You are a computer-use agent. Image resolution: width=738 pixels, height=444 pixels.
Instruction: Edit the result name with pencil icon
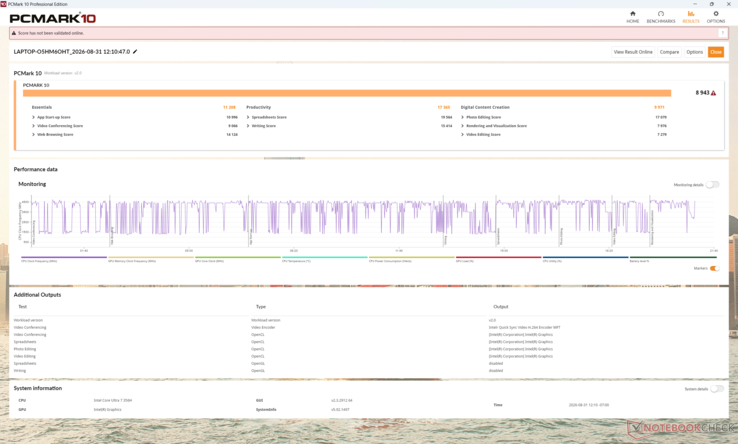coord(135,52)
